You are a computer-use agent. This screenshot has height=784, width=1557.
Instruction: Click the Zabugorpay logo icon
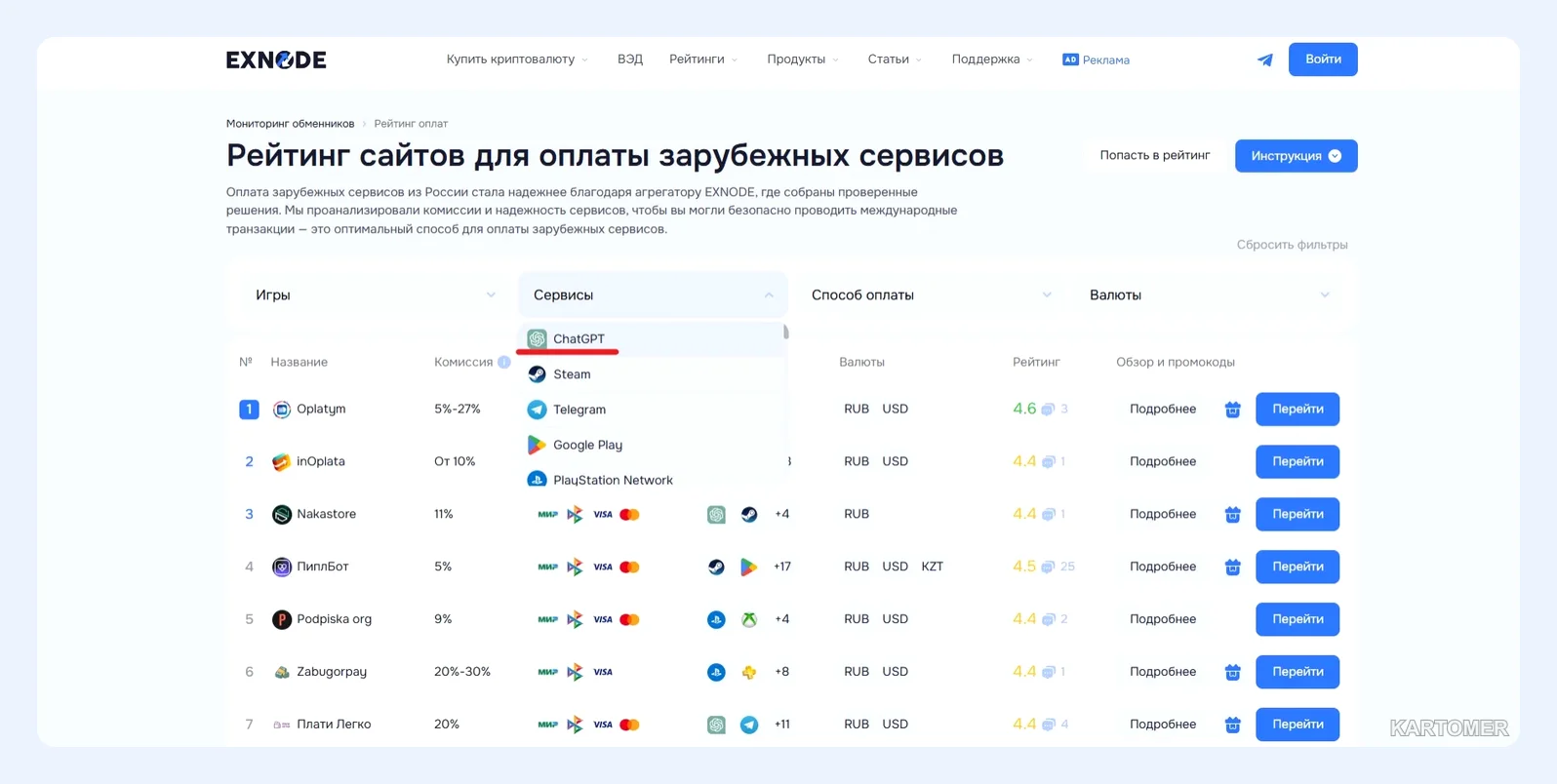[x=282, y=672]
